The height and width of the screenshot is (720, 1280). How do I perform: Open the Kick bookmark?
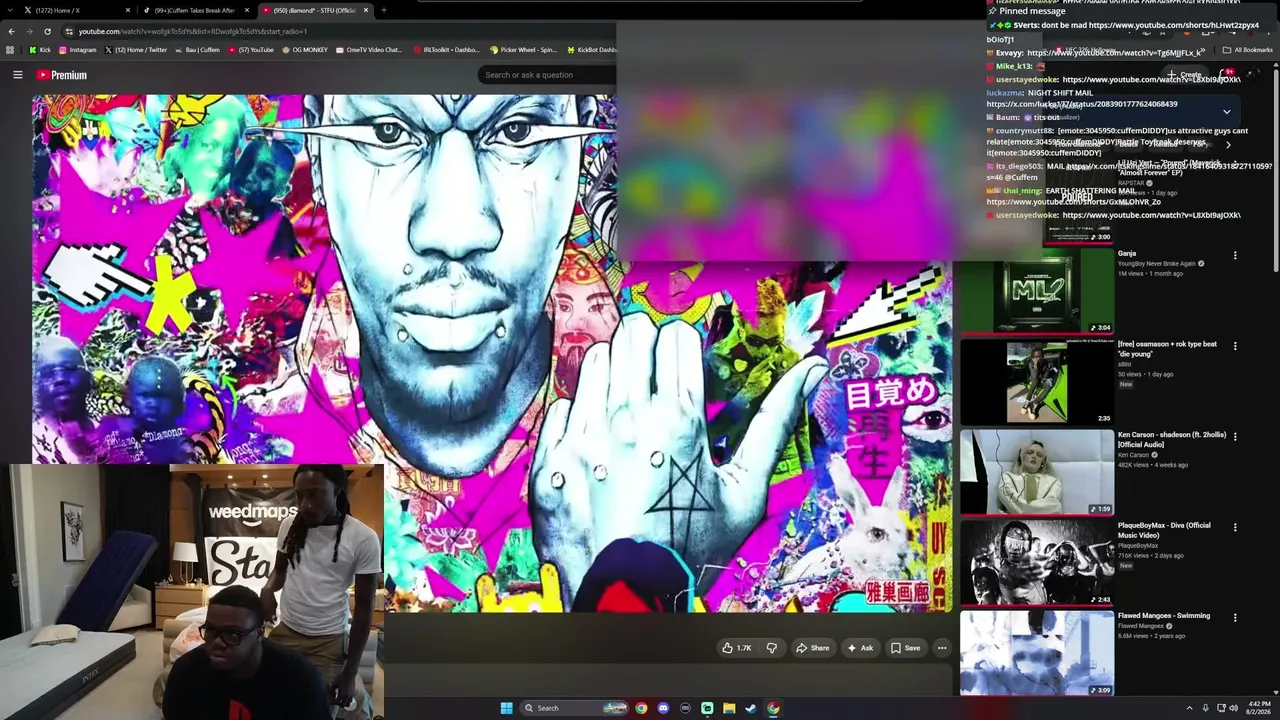point(40,50)
